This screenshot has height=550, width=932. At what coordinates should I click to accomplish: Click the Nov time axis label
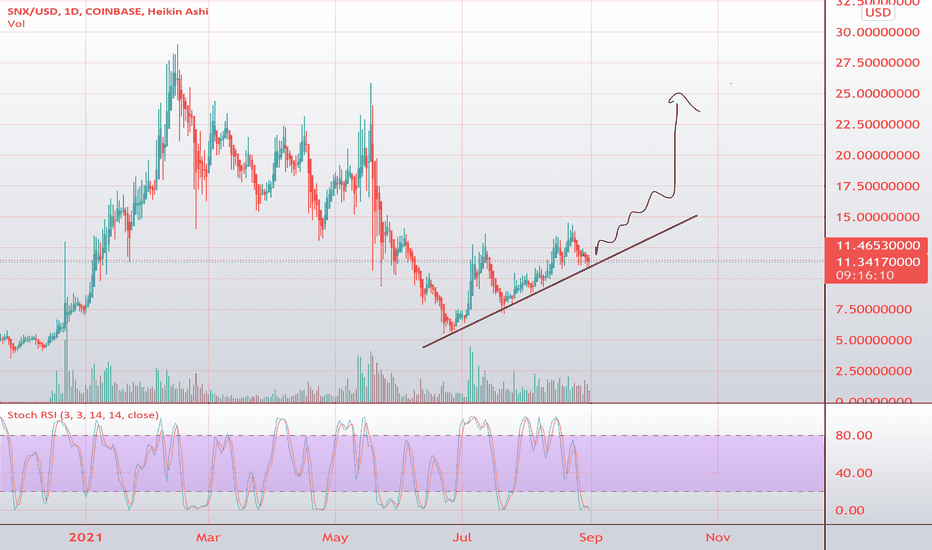click(x=718, y=538)
